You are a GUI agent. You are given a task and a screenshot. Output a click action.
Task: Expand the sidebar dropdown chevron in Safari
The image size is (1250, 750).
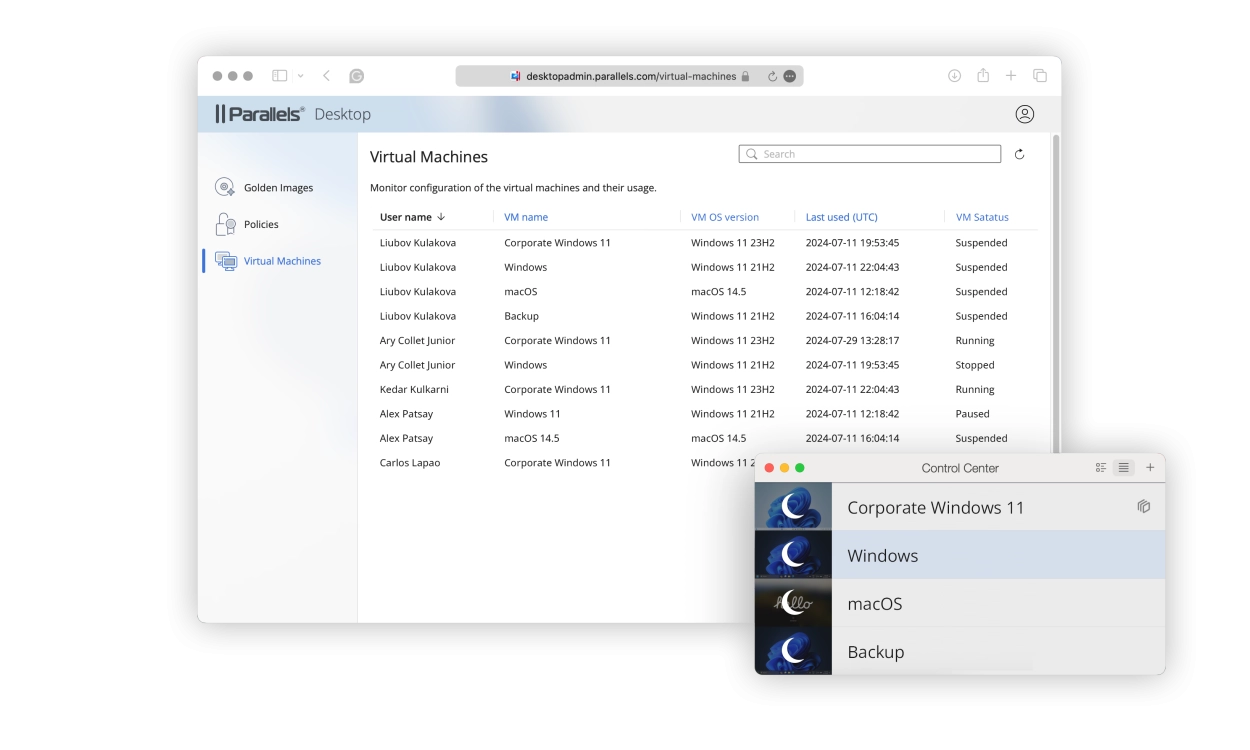click(300, 76)
